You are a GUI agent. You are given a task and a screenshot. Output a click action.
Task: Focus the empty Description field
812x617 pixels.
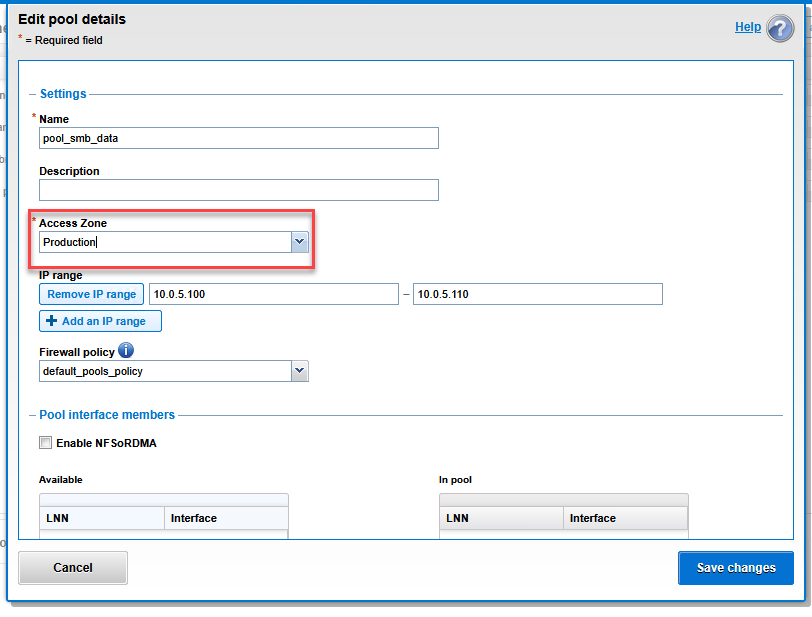(x=238, y=190)
